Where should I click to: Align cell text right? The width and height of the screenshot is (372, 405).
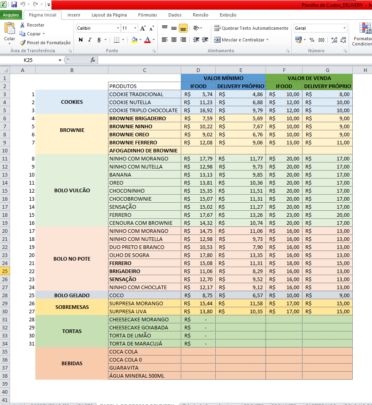tap(183, 40)
